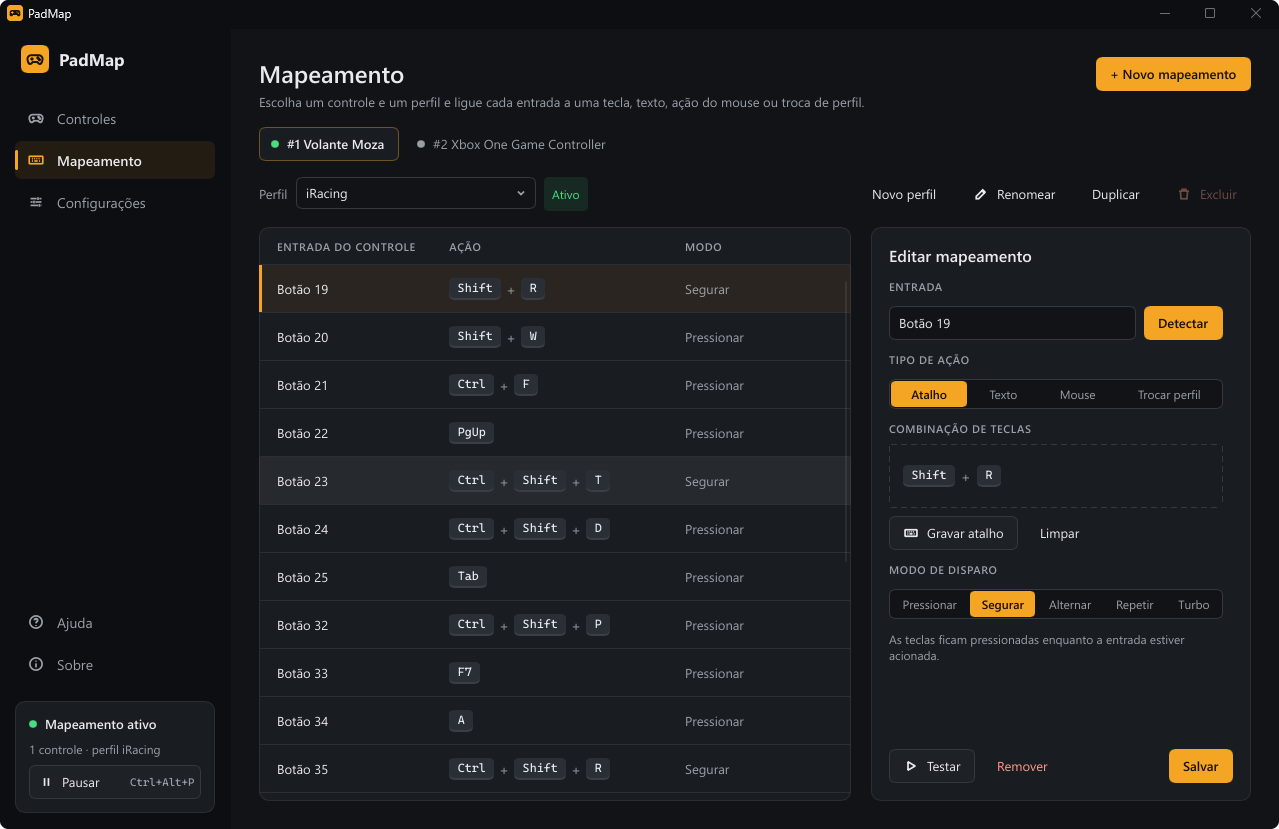Click the key combination box with Shift + R
Viewport: 1279px width, 829px height.
[x=1056, y=476]
